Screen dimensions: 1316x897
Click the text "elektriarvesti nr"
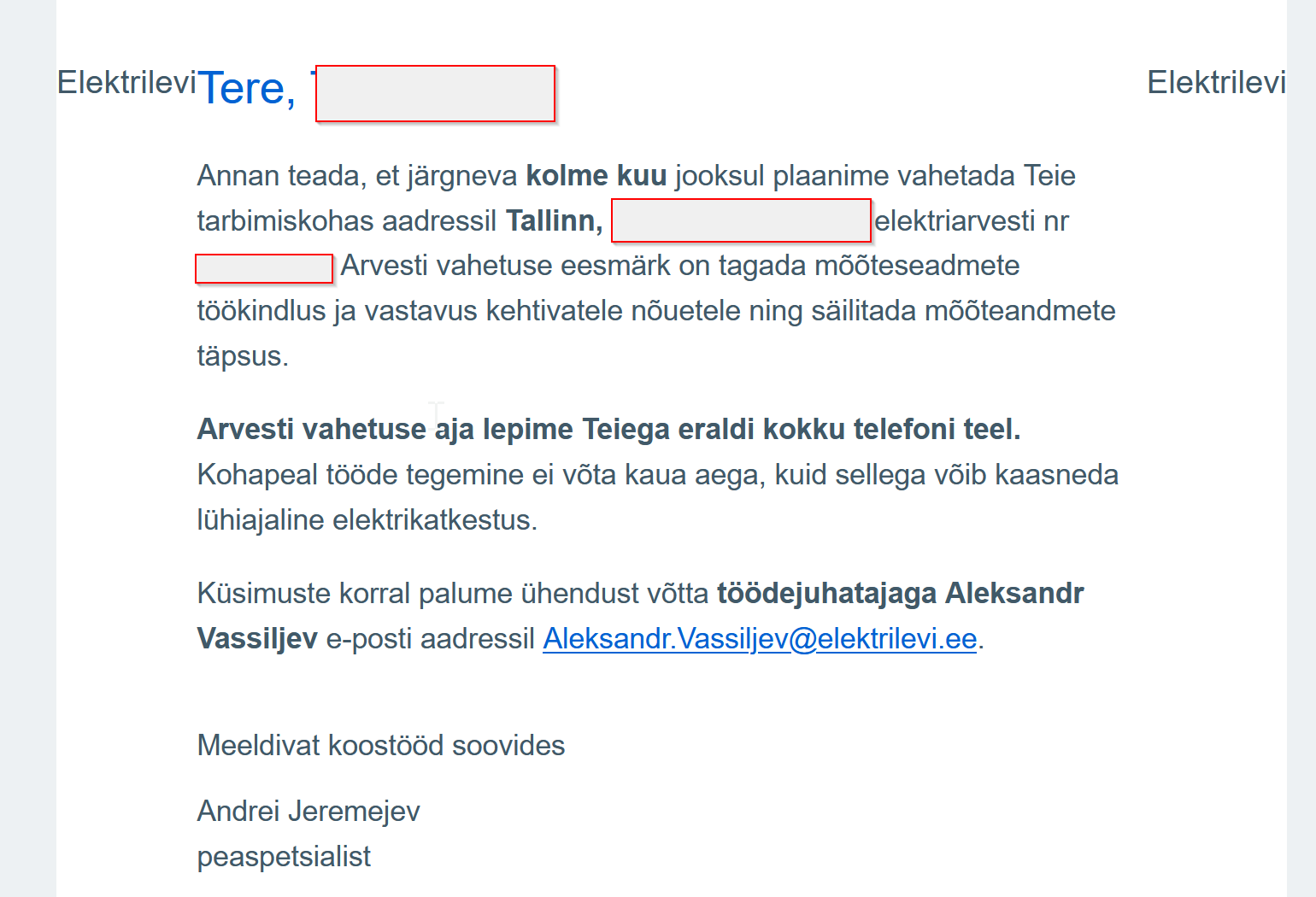(972, 220)
